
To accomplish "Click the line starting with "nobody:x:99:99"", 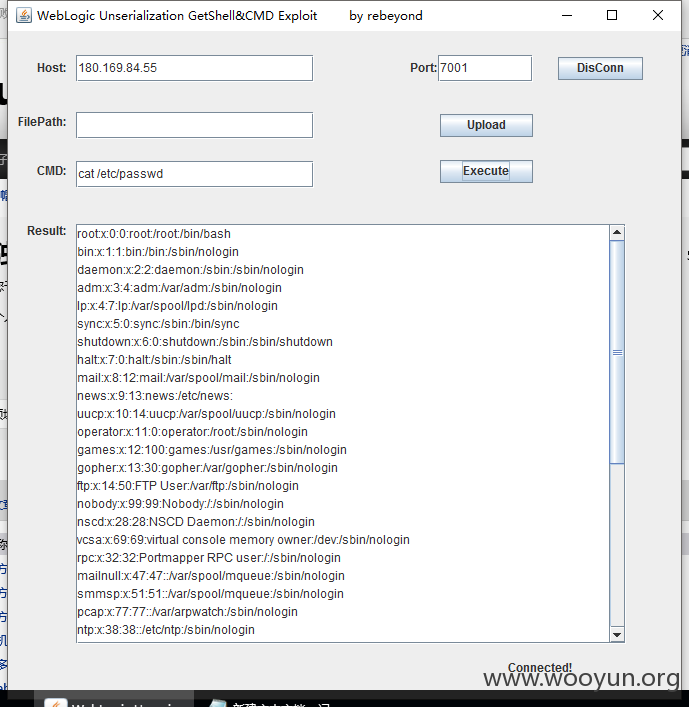I will pyautogui.click(x=180, y=505).
